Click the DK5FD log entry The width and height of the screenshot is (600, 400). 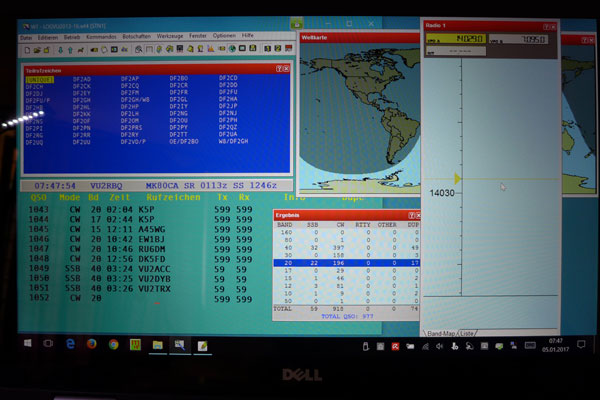point(140,259)
